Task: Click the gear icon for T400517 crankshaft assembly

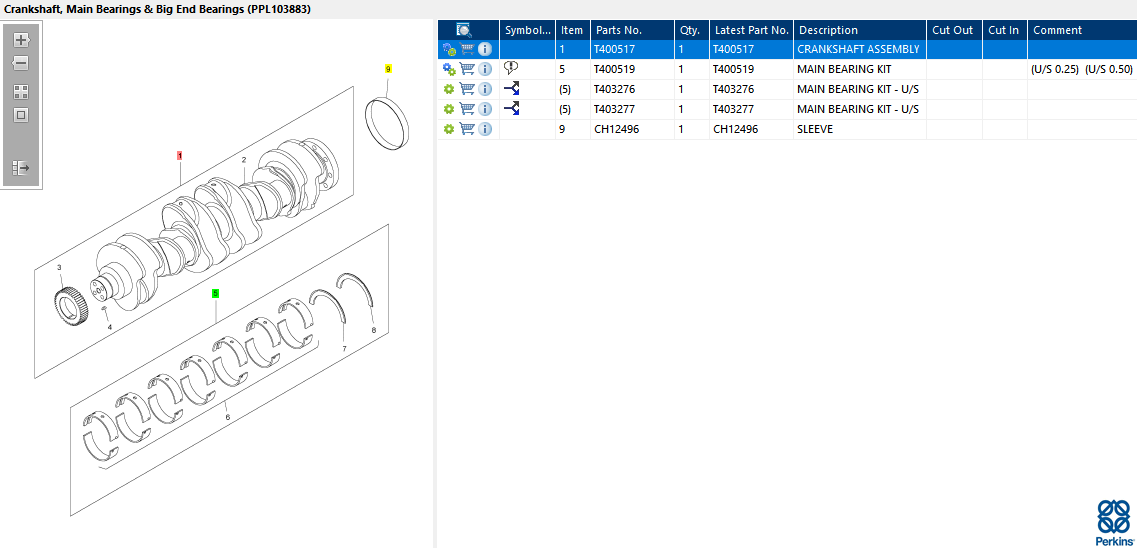Action: [449, 49]
